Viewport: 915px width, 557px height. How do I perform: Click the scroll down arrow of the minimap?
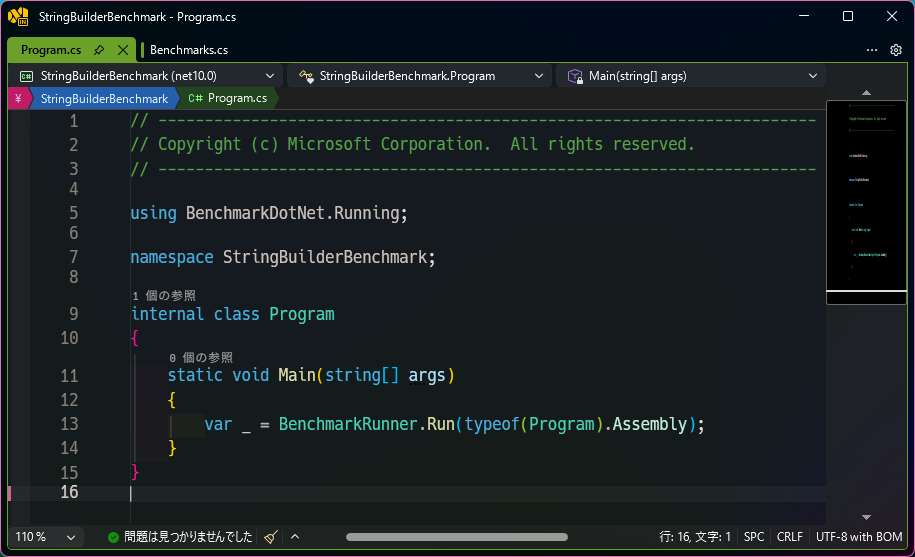pos(867,517)
